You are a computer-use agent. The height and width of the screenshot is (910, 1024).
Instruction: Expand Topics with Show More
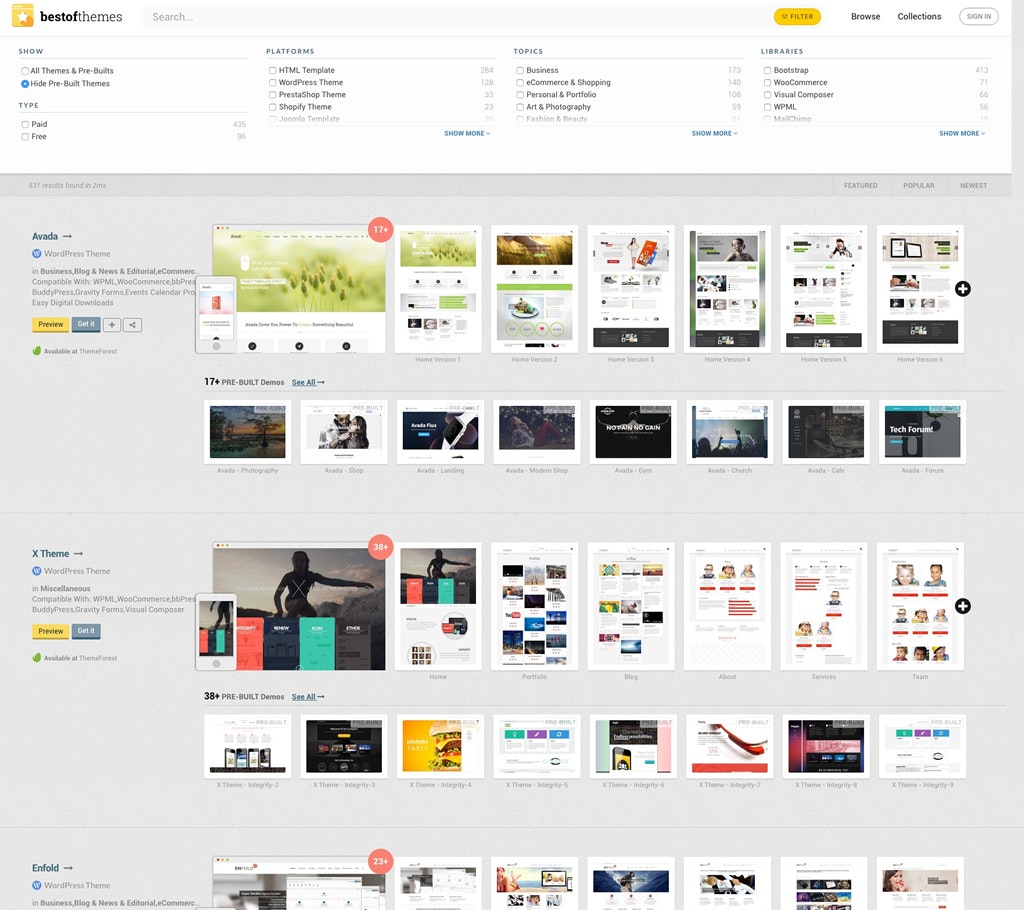(714, 133)
